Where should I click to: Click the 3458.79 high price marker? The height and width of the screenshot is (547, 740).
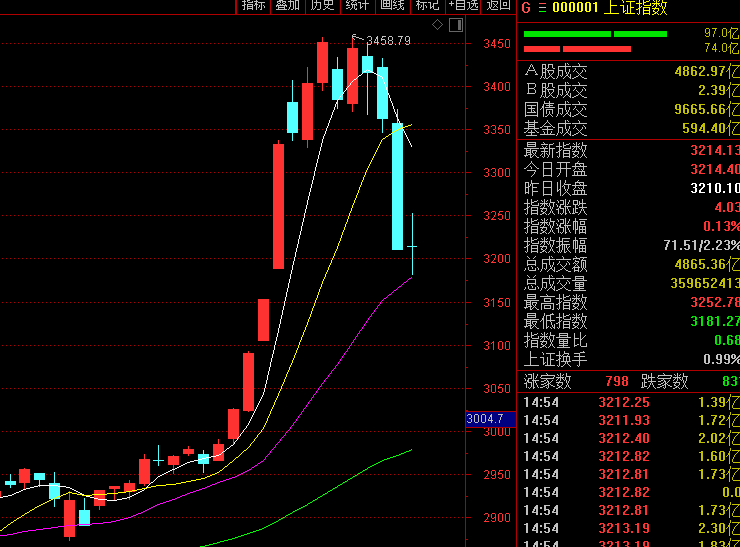tap(388, 41)
